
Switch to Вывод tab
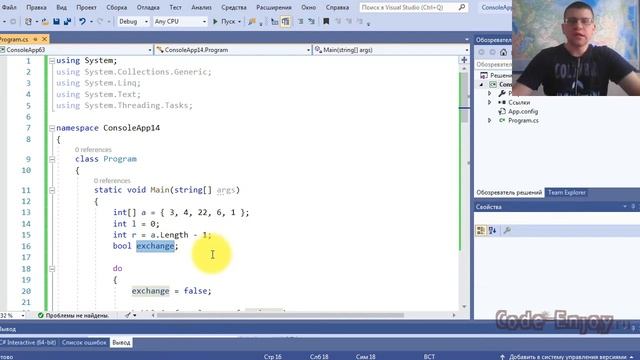pyautogui.click(x=121, y=342)
